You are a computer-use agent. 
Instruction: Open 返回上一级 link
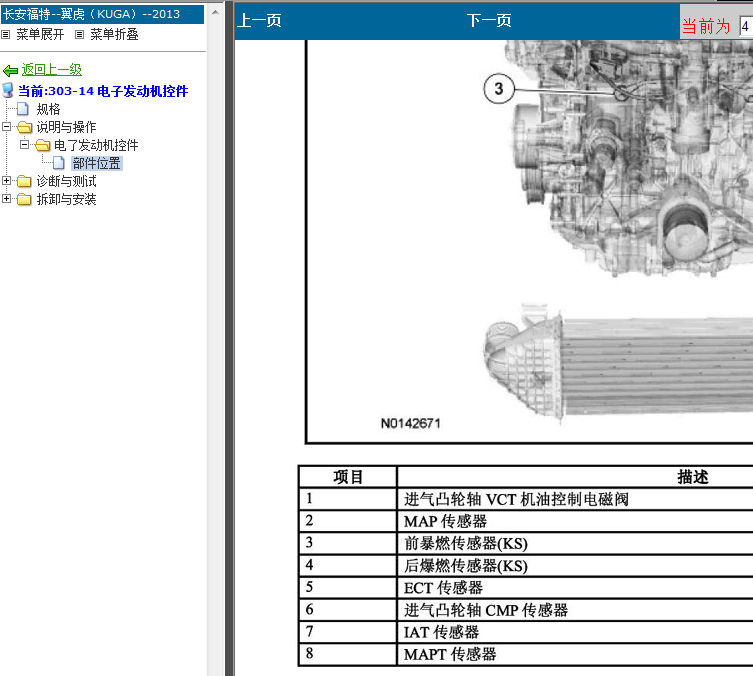(51, 70)
